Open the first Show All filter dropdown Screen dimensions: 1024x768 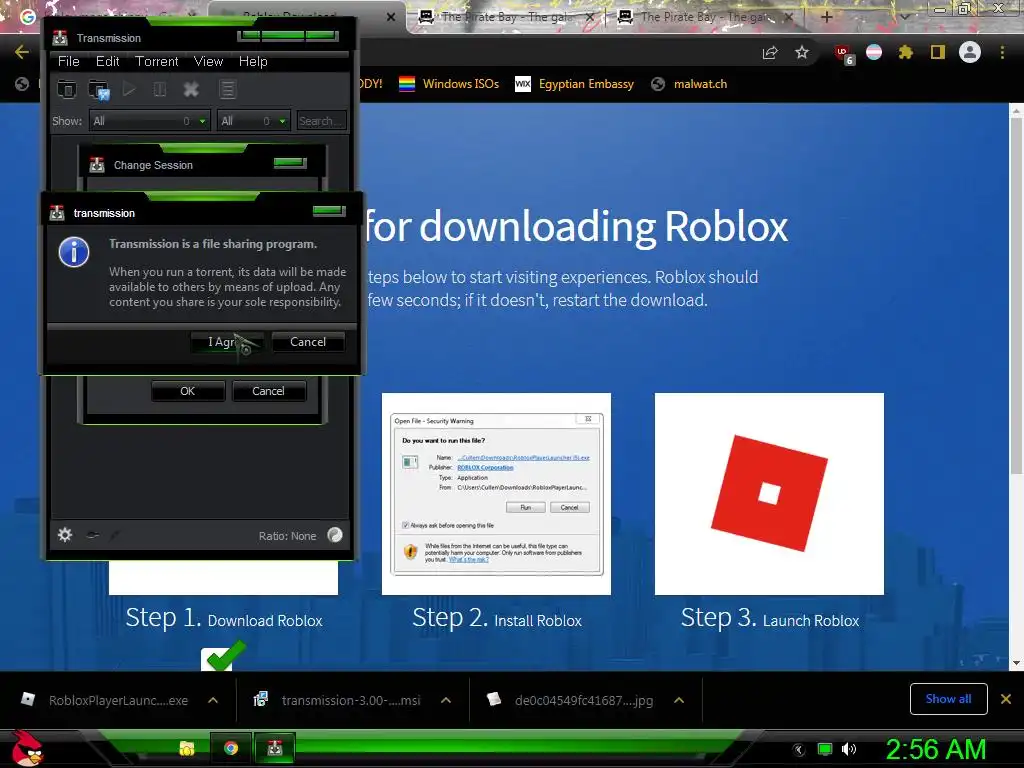tap(150, 121)
